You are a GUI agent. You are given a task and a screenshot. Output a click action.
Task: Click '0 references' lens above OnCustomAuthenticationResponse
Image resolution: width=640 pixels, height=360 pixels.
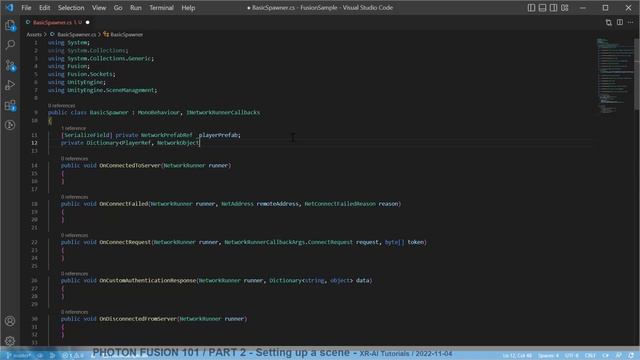(74, 273)
